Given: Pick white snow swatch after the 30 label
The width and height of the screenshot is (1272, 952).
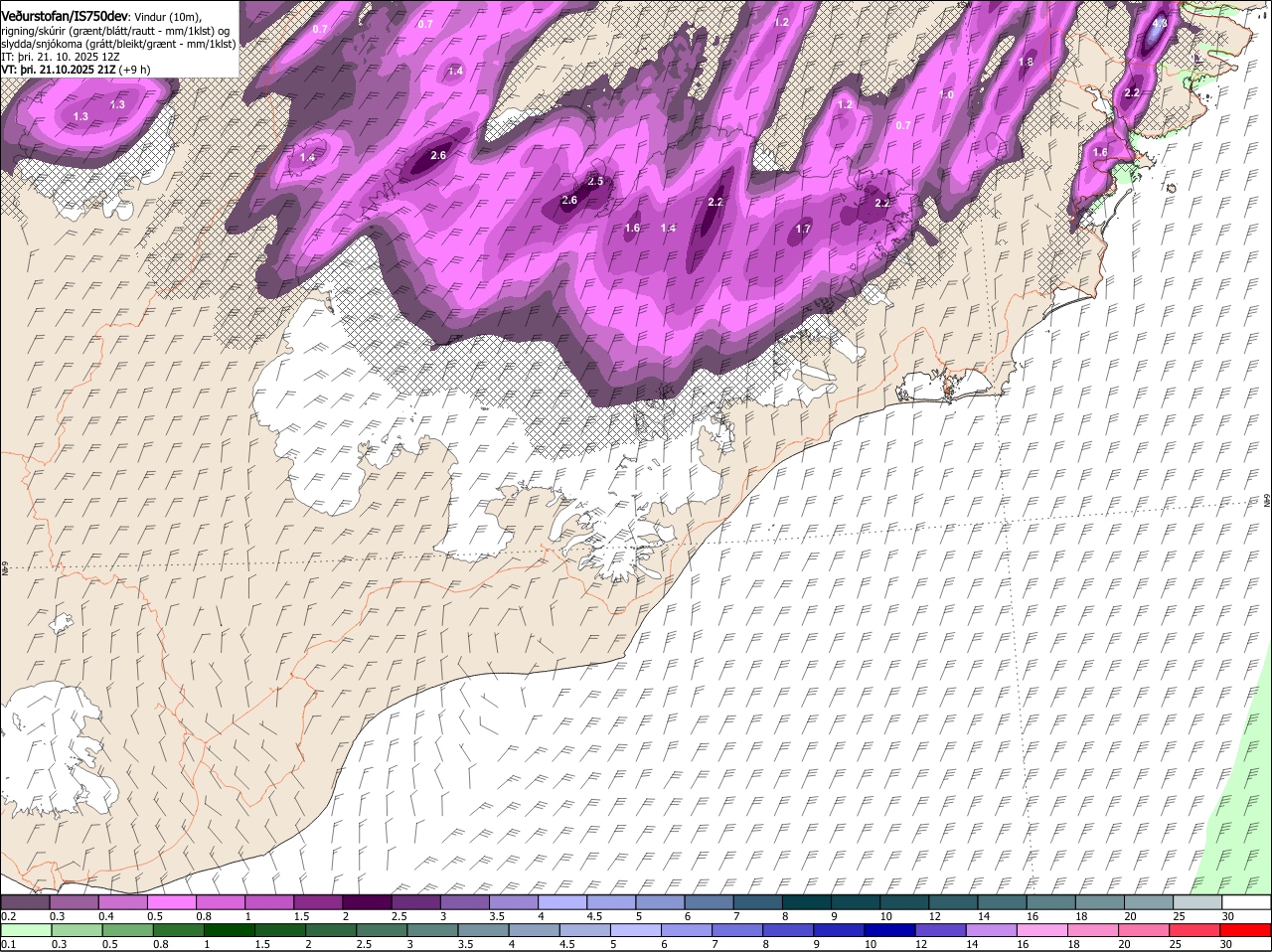Looking at the screenshot, I should pyautogui.click(x=1247, y=902).
